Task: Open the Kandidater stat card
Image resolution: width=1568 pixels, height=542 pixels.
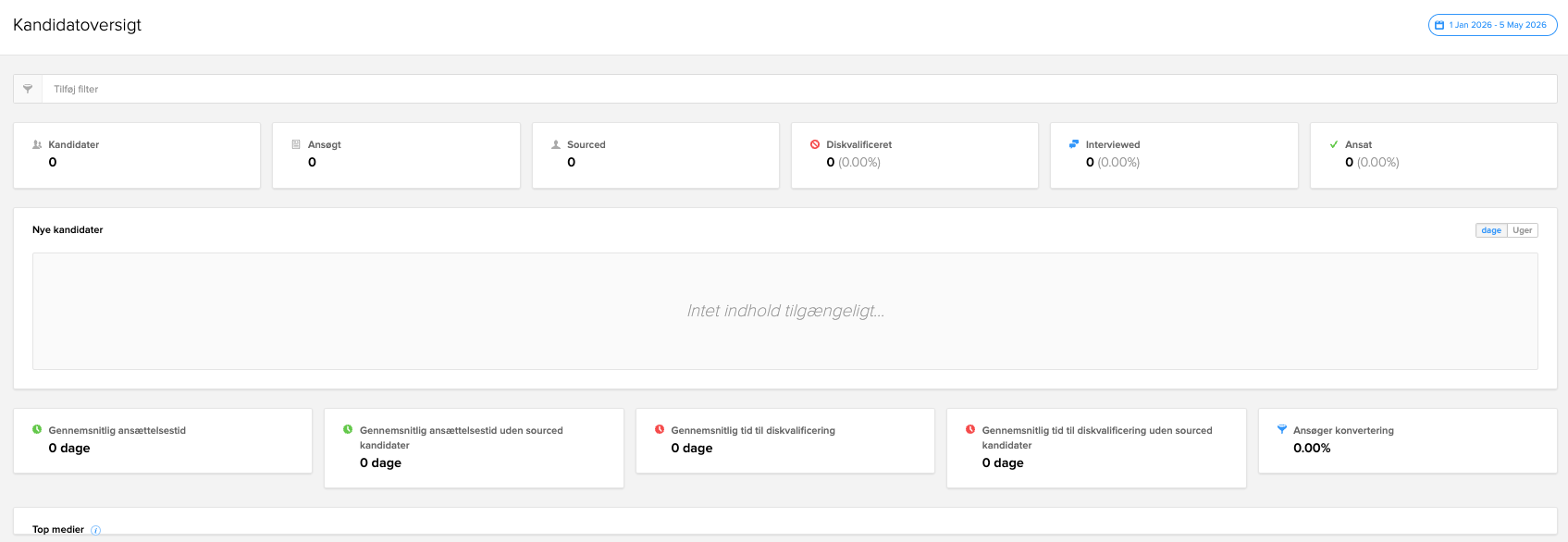Action: 137,155
